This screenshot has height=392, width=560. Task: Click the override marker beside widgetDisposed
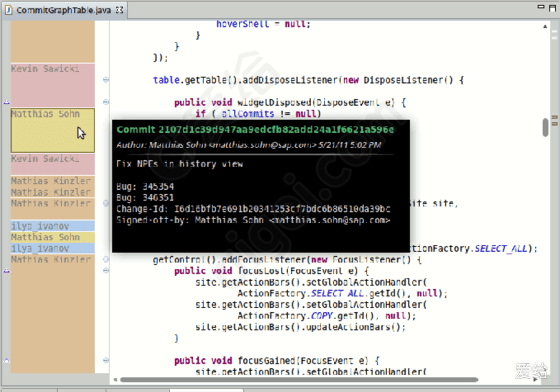(x=6, y=102)
